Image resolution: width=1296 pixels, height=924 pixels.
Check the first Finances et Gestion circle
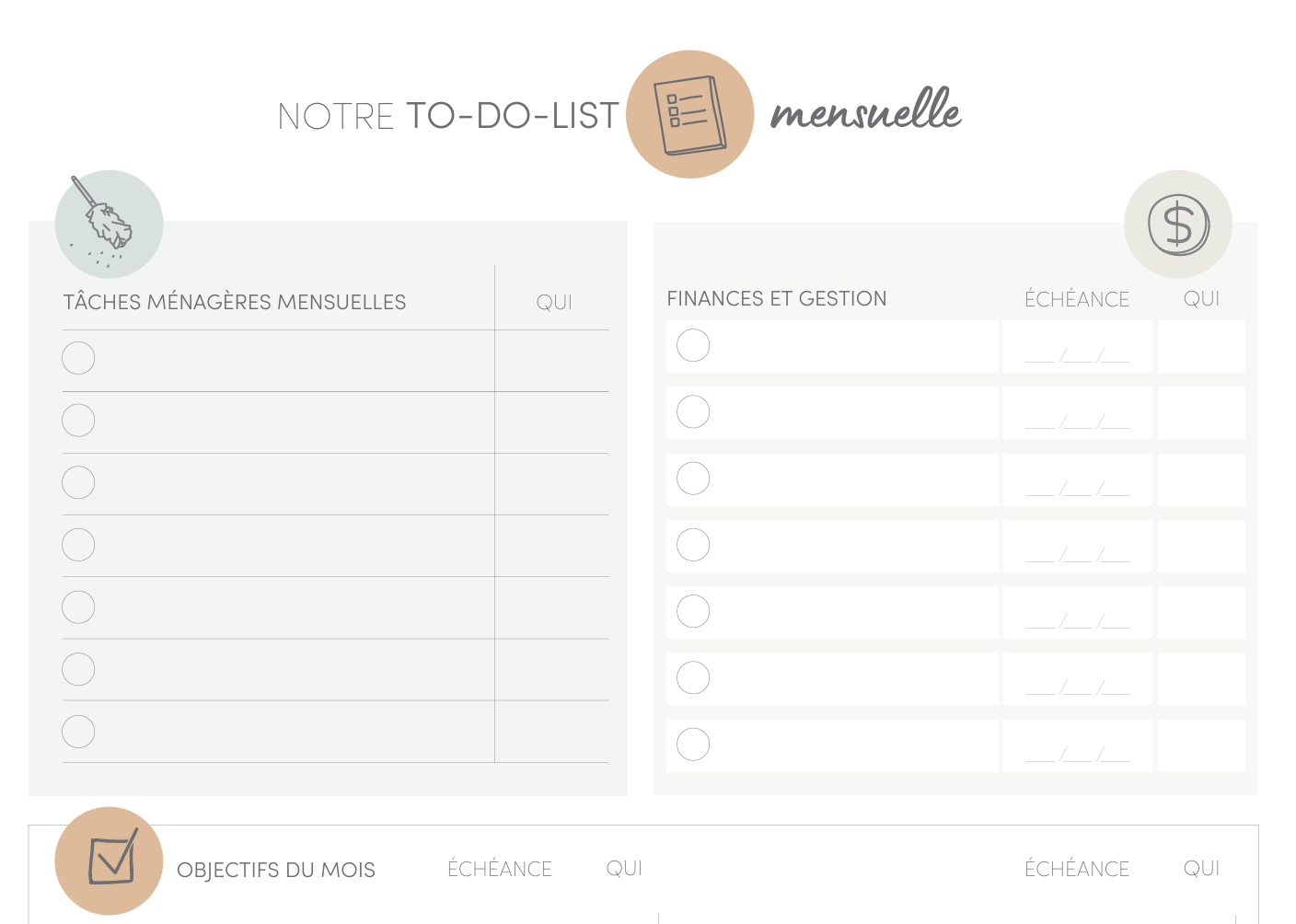point(693,346)
